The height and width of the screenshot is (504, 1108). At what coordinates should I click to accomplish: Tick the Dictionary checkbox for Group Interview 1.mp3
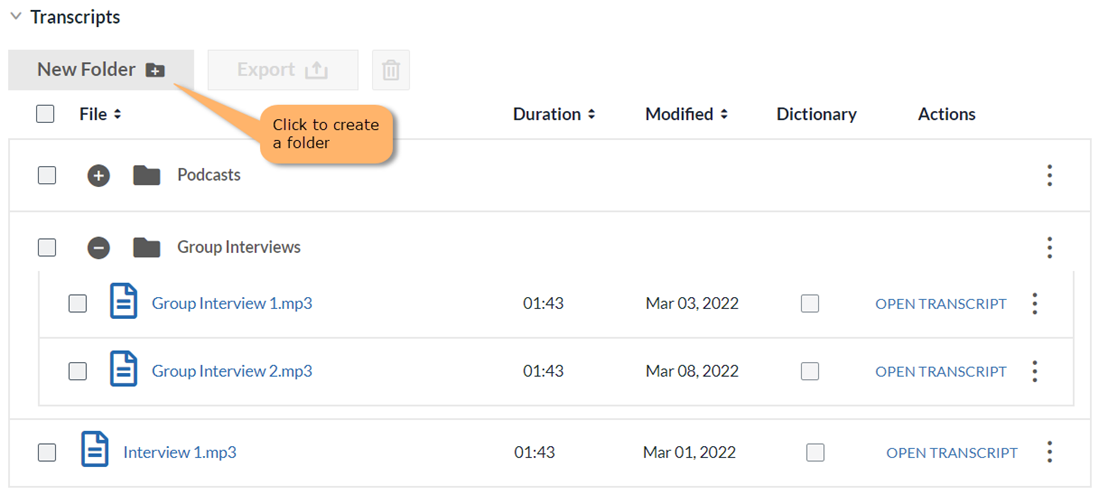pyautogui.click(x=810, y=303)
